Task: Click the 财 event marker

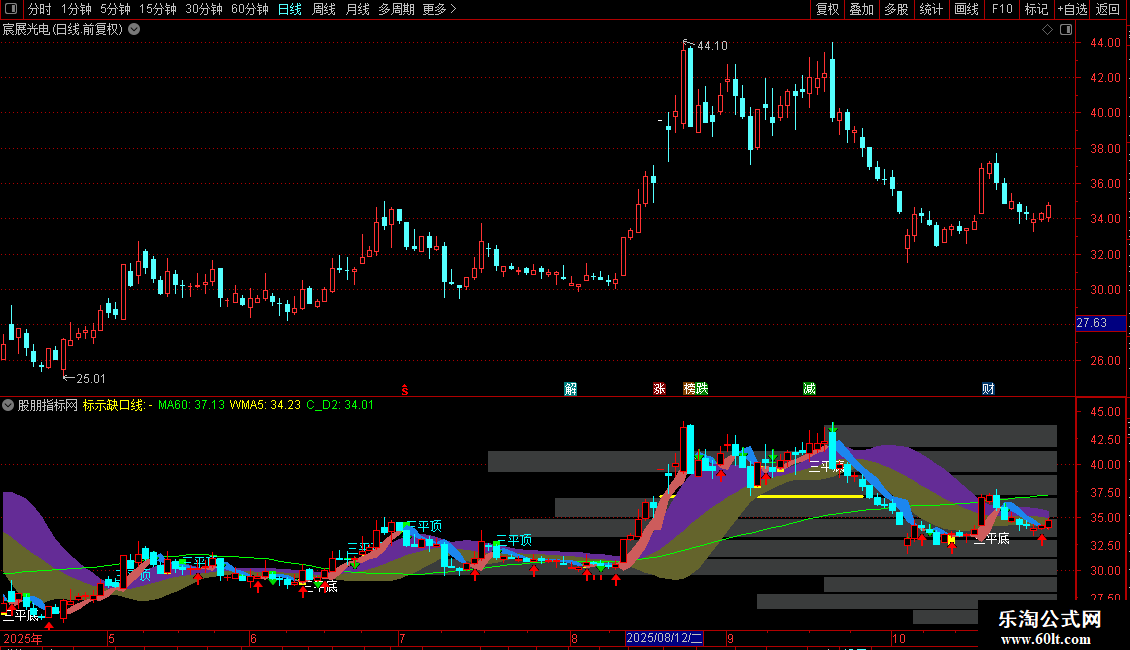Action: point(988,389)
